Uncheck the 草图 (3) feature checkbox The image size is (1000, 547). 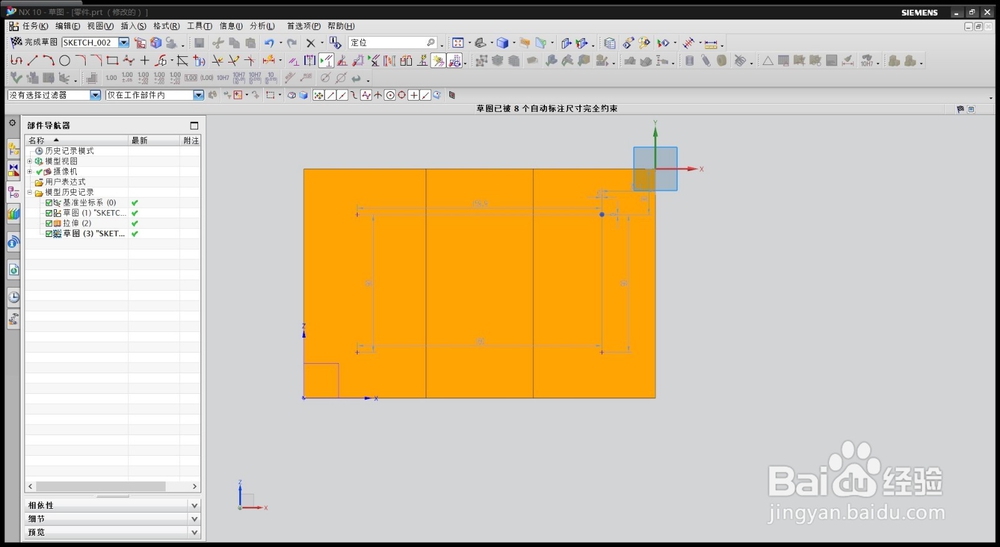48,234
